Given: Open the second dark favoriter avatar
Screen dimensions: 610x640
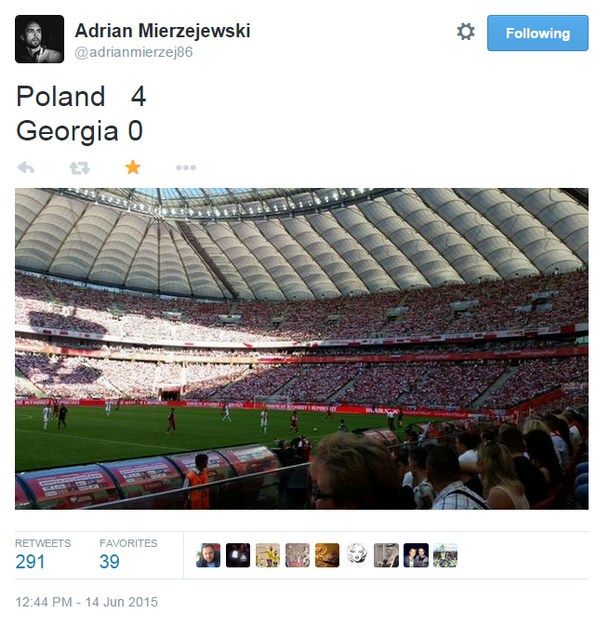Looking at the screenshot, I should coord(238,555).
